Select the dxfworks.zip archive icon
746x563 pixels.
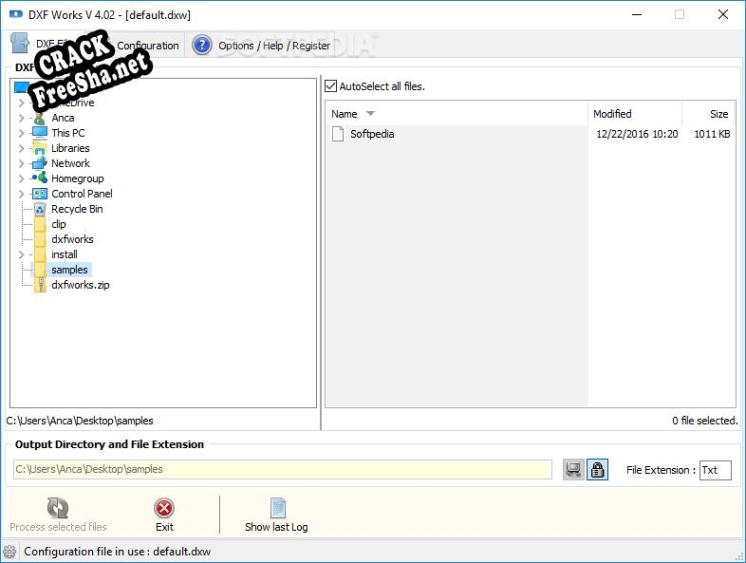(x=40, y=285)
